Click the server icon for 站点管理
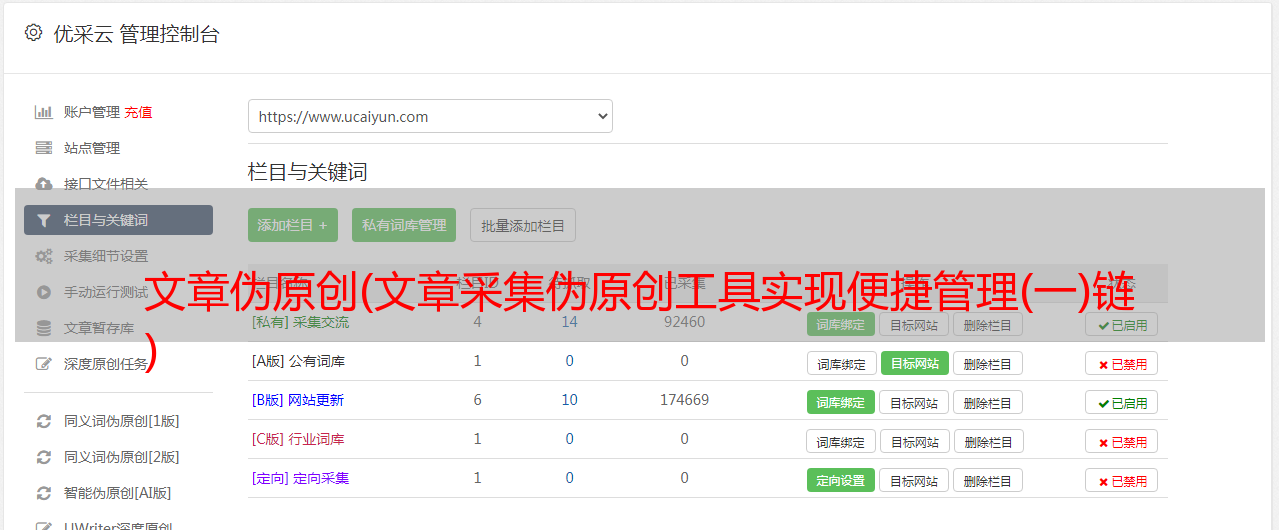Screen dimensions: 1279x530 (x=44, y=148)
